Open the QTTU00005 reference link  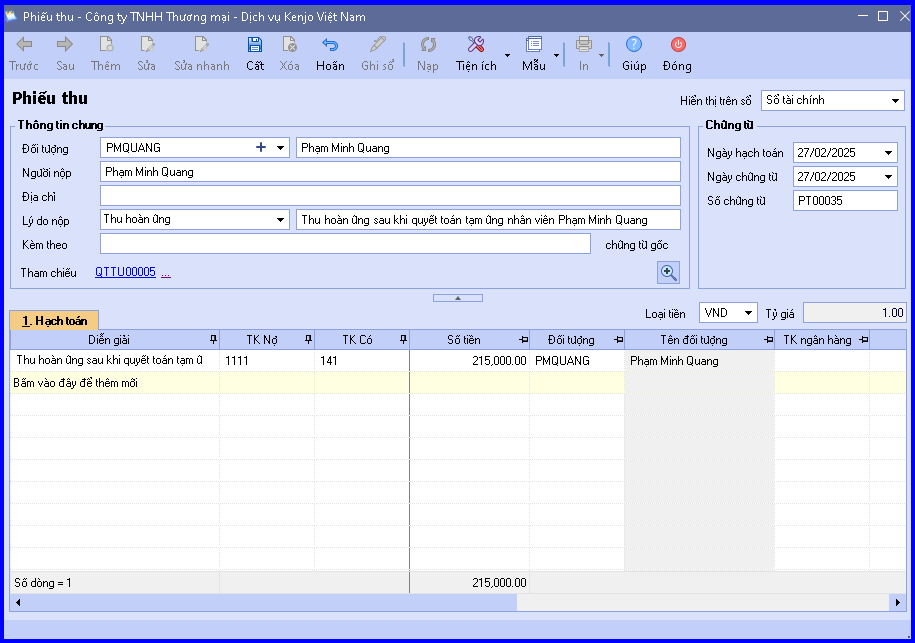pos(125,272)
